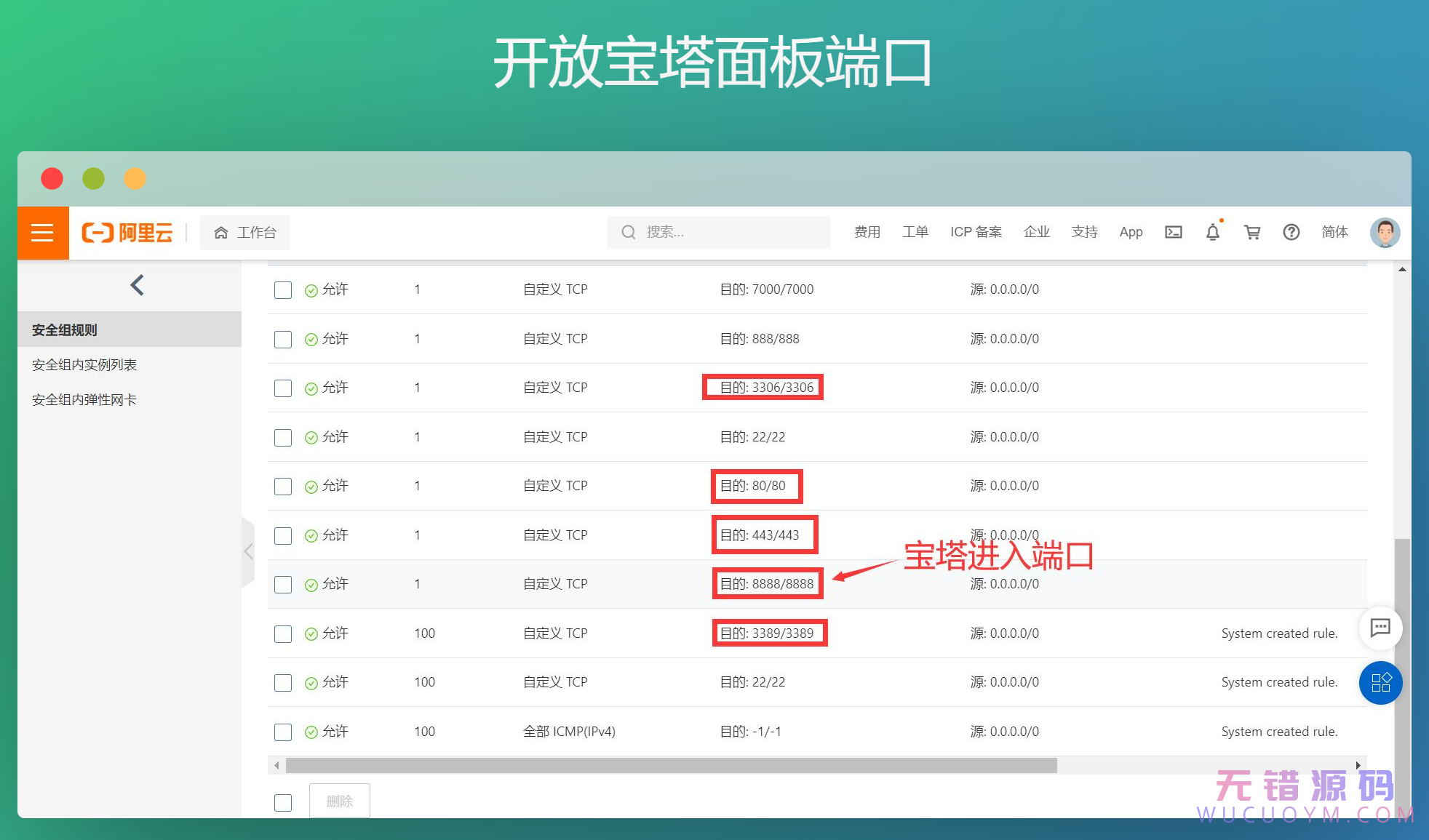Open the hamburger navigation menu

click(x=42, y=232)
